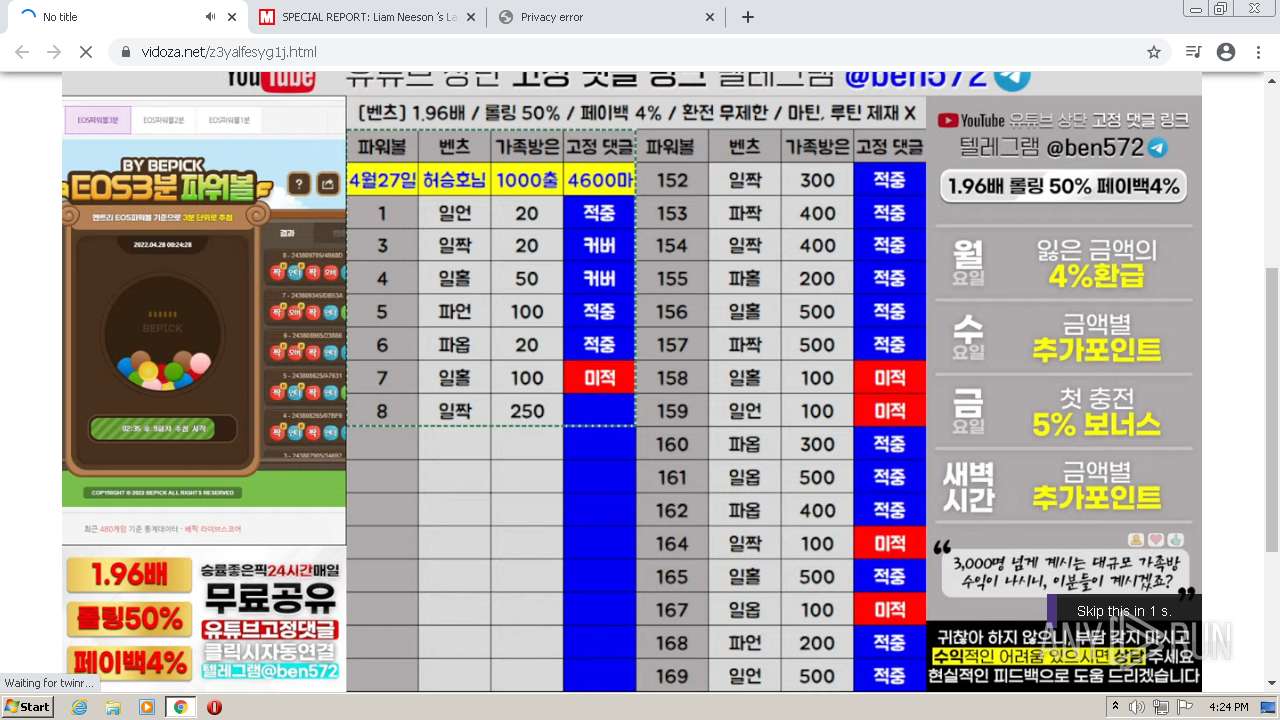
Task: Skip this ad overlay
Action: click(1123, 611)
